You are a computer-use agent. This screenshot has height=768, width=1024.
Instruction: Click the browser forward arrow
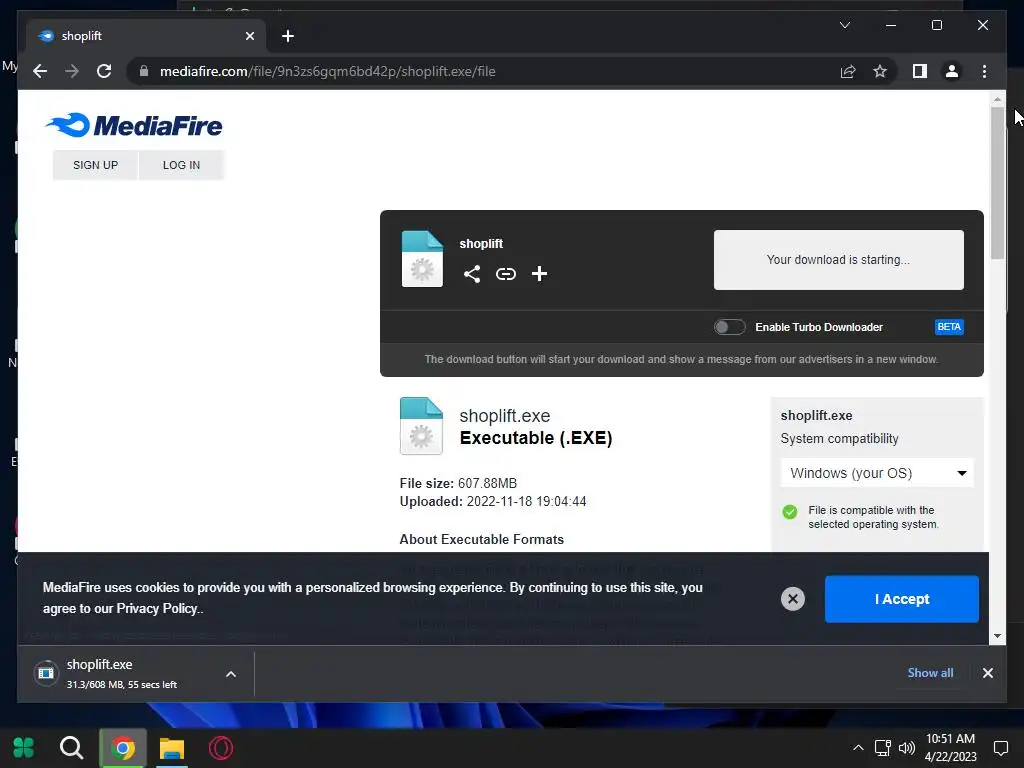(72, 71)
